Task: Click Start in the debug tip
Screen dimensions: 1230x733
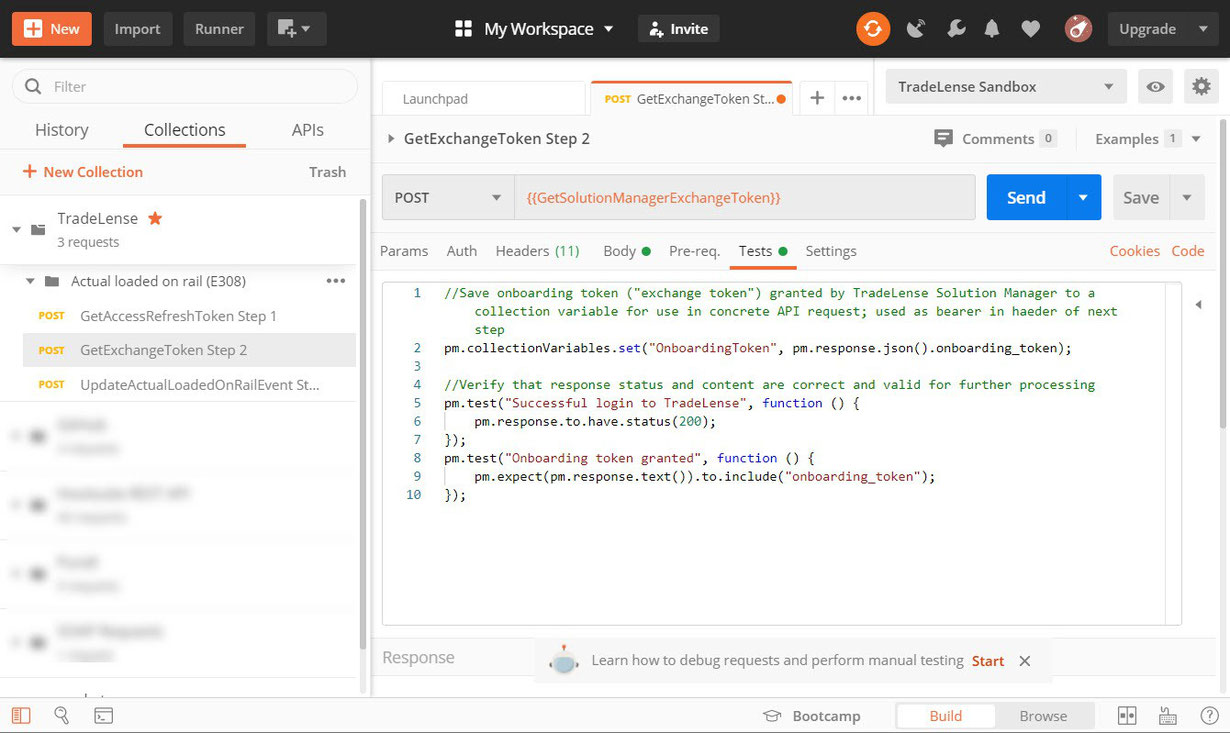Action: click(988, 661)
